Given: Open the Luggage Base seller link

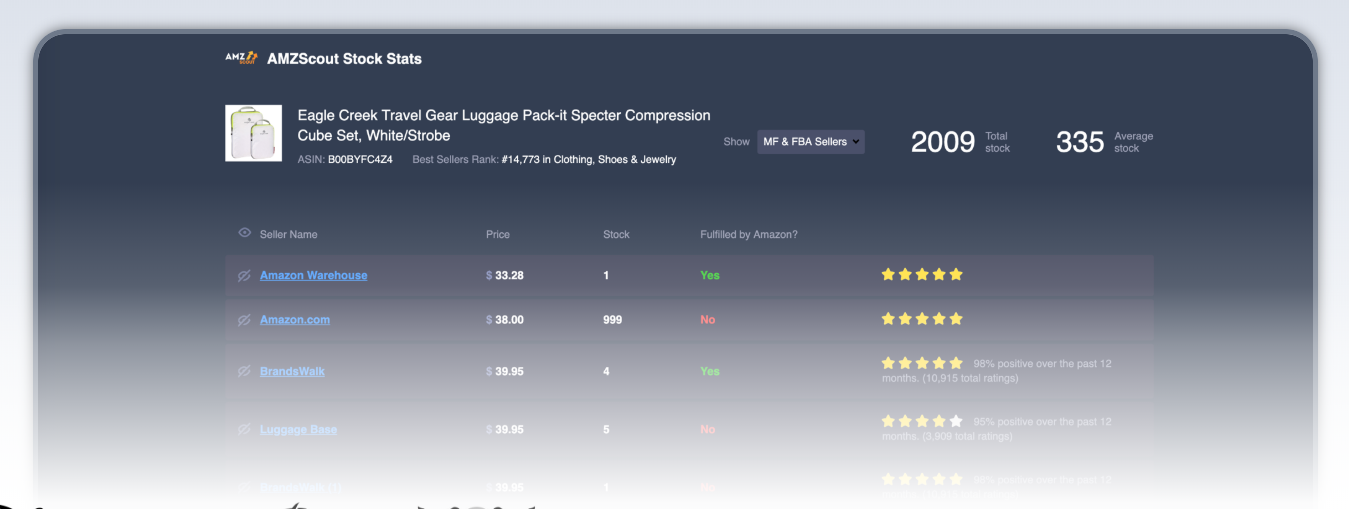Looking at the screenshot, I should tap(298, 429).
